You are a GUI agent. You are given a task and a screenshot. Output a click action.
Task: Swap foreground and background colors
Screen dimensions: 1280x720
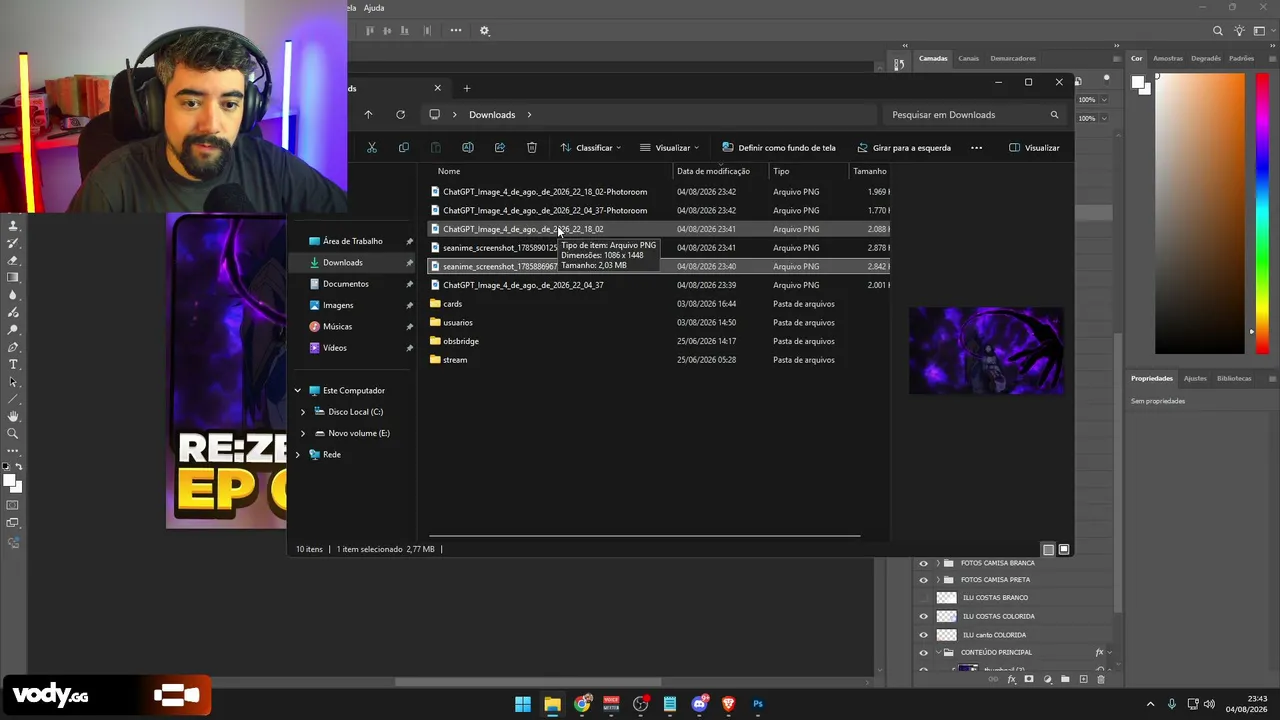point(20,467)
